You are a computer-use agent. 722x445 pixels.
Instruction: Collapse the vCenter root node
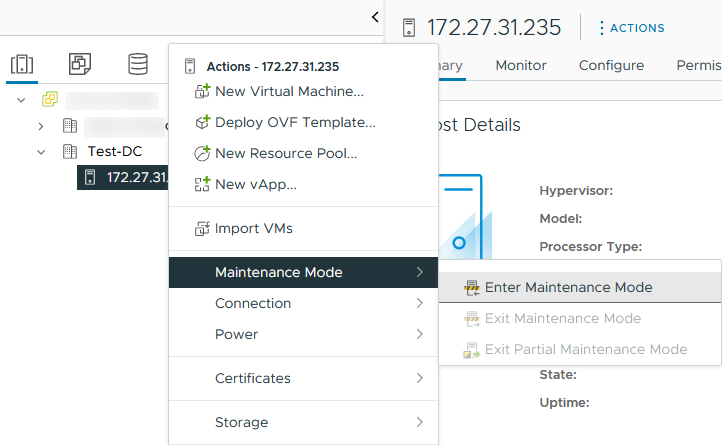coord(21,100)
